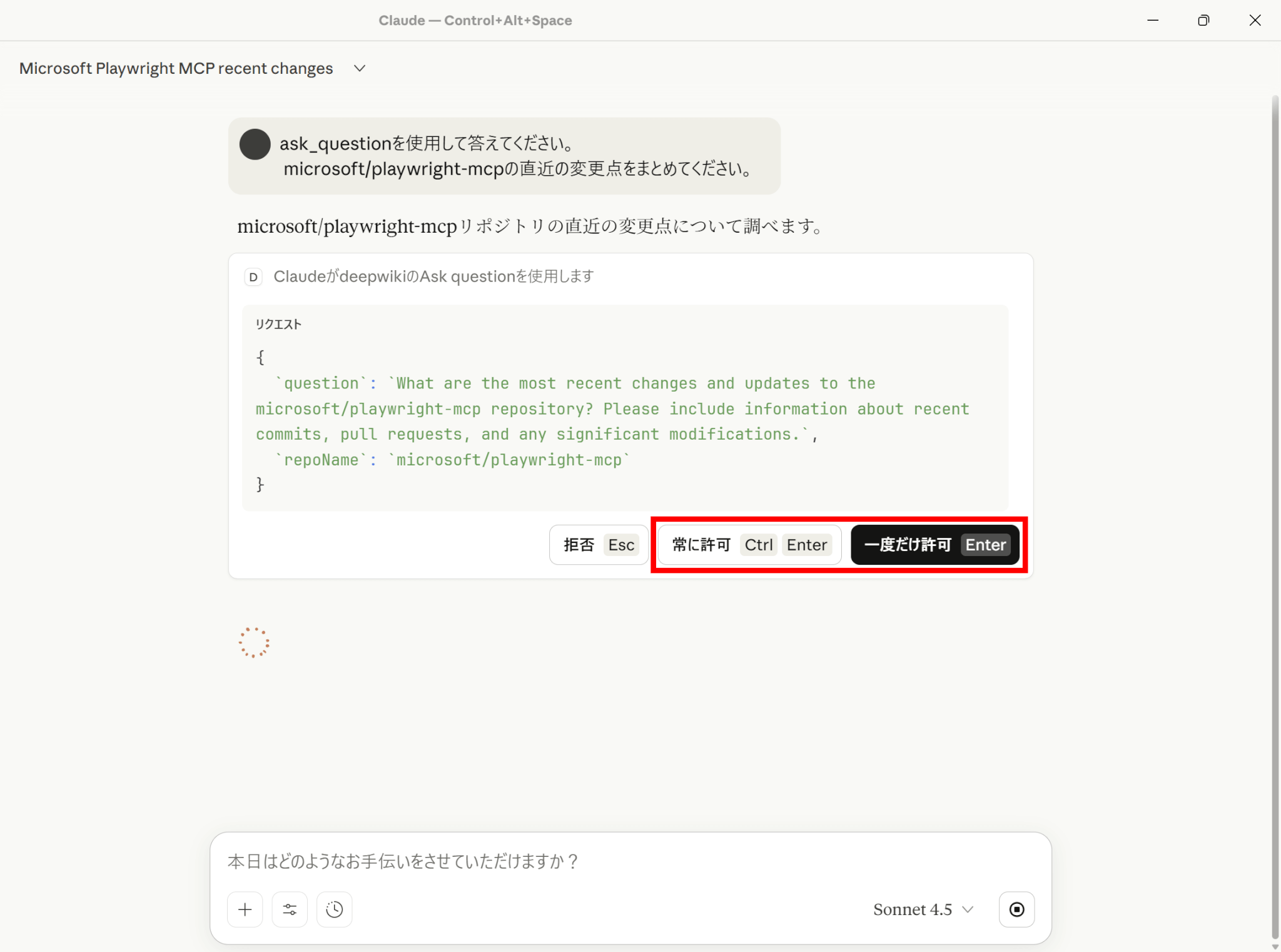Click the loading spinner indicator
The width and height of the screenshot is (1281, 952).
(x=254, y=642)
